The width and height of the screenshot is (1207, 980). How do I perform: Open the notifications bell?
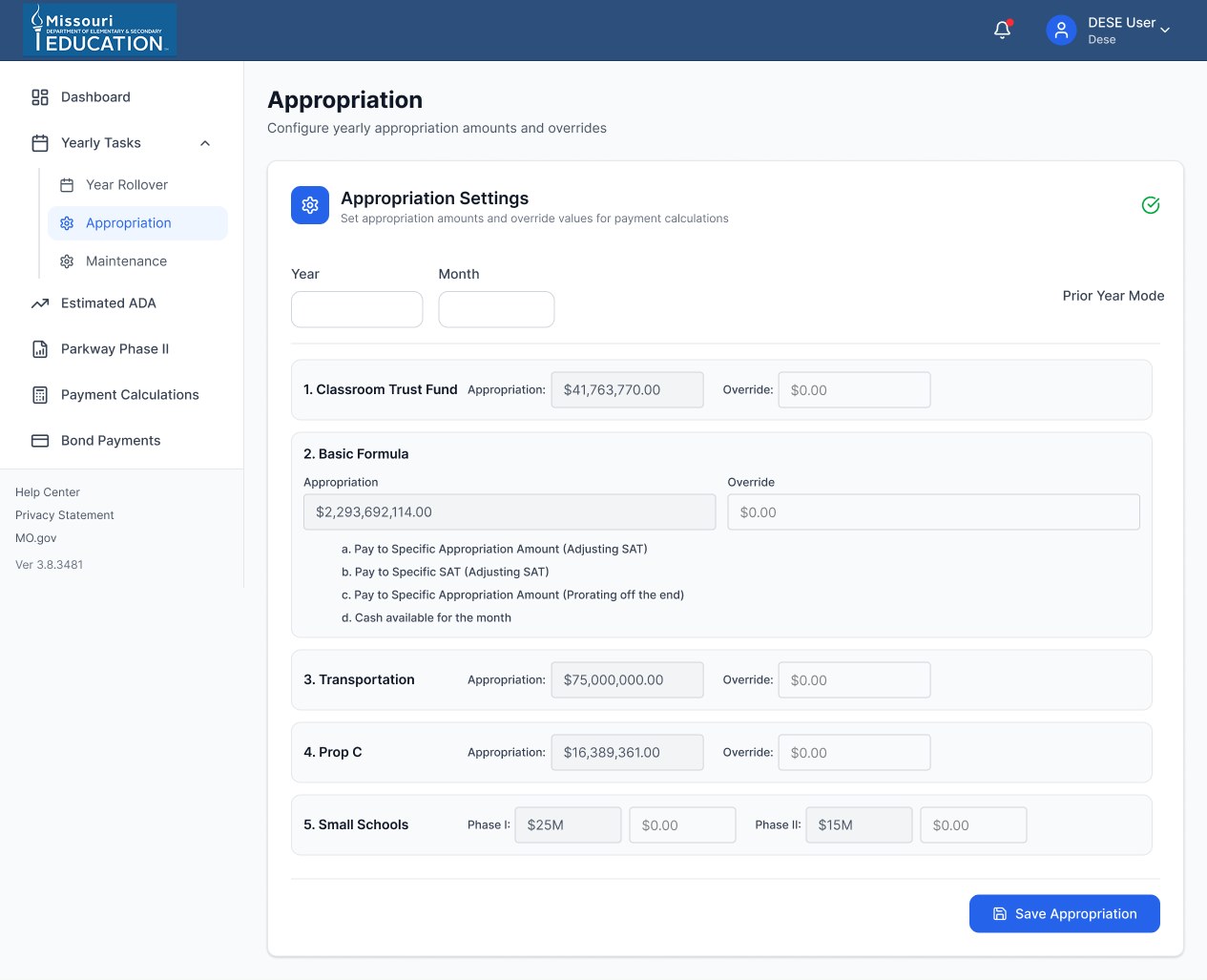tap(1002, 31)
